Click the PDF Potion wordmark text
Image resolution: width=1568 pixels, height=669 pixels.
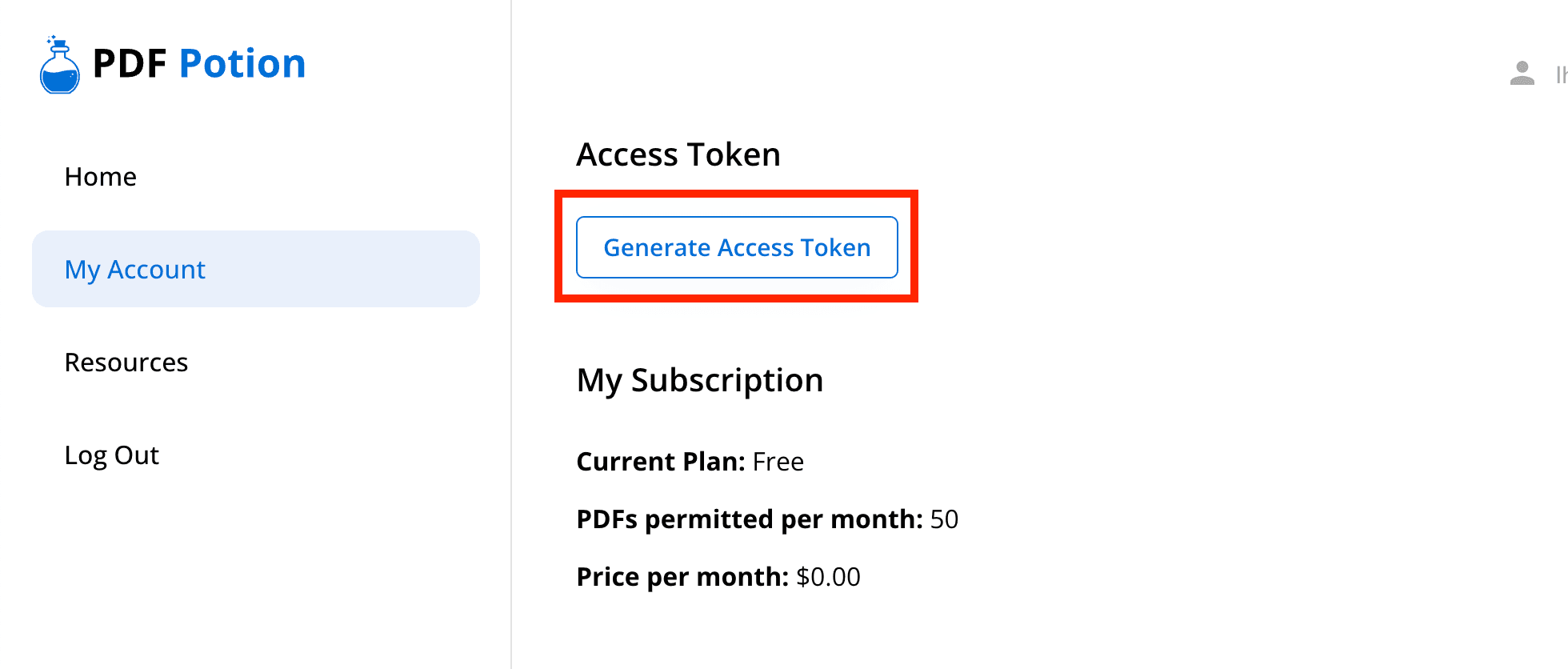point(199,64)
